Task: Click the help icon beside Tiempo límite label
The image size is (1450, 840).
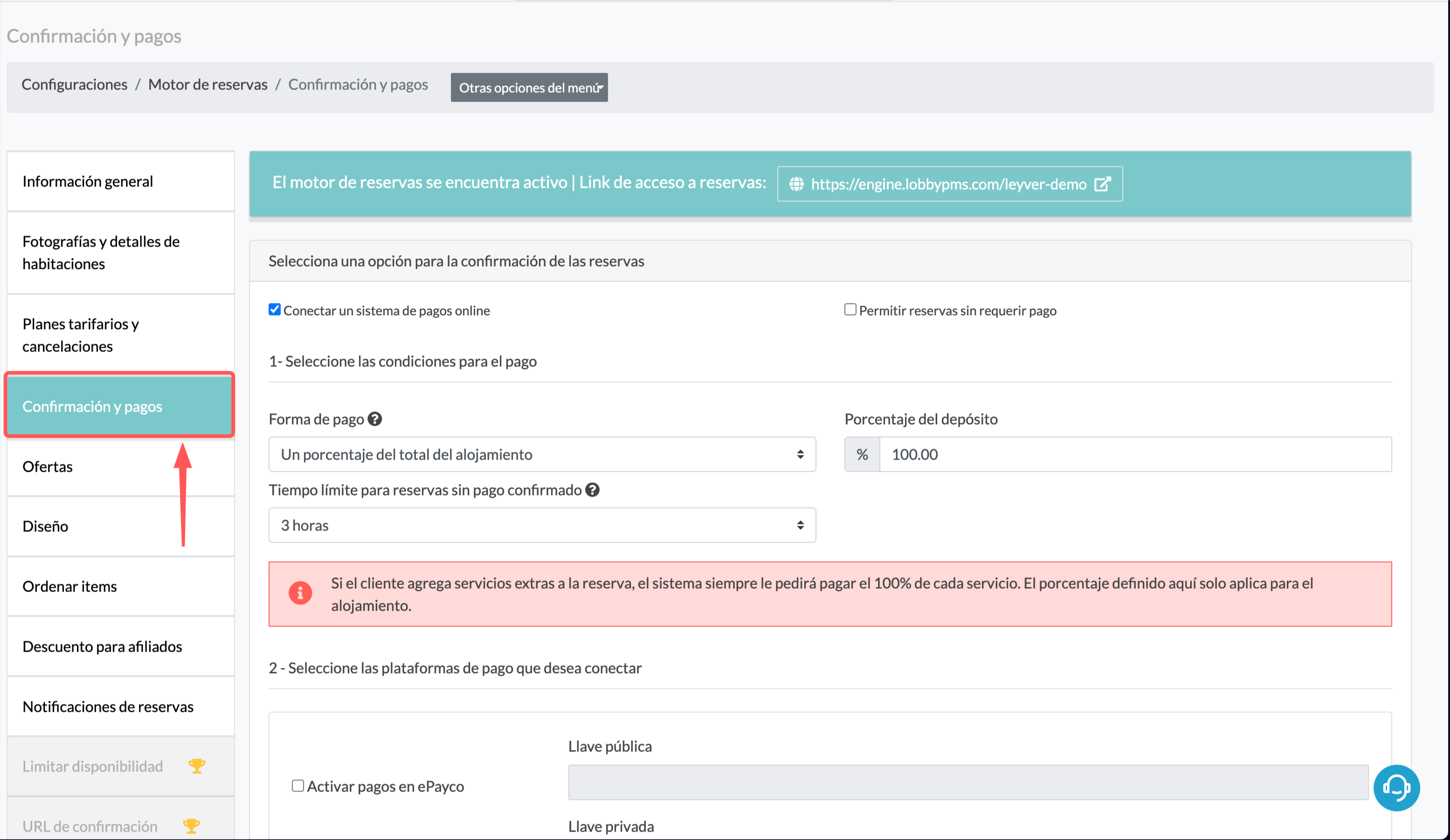Action: click(592, 489)
